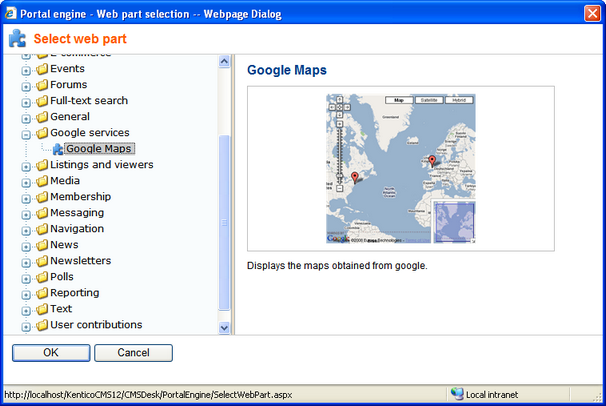Click the Text folder icon
Image resolution: width=606 pixels, height=406 pixels.
point(42,309)
